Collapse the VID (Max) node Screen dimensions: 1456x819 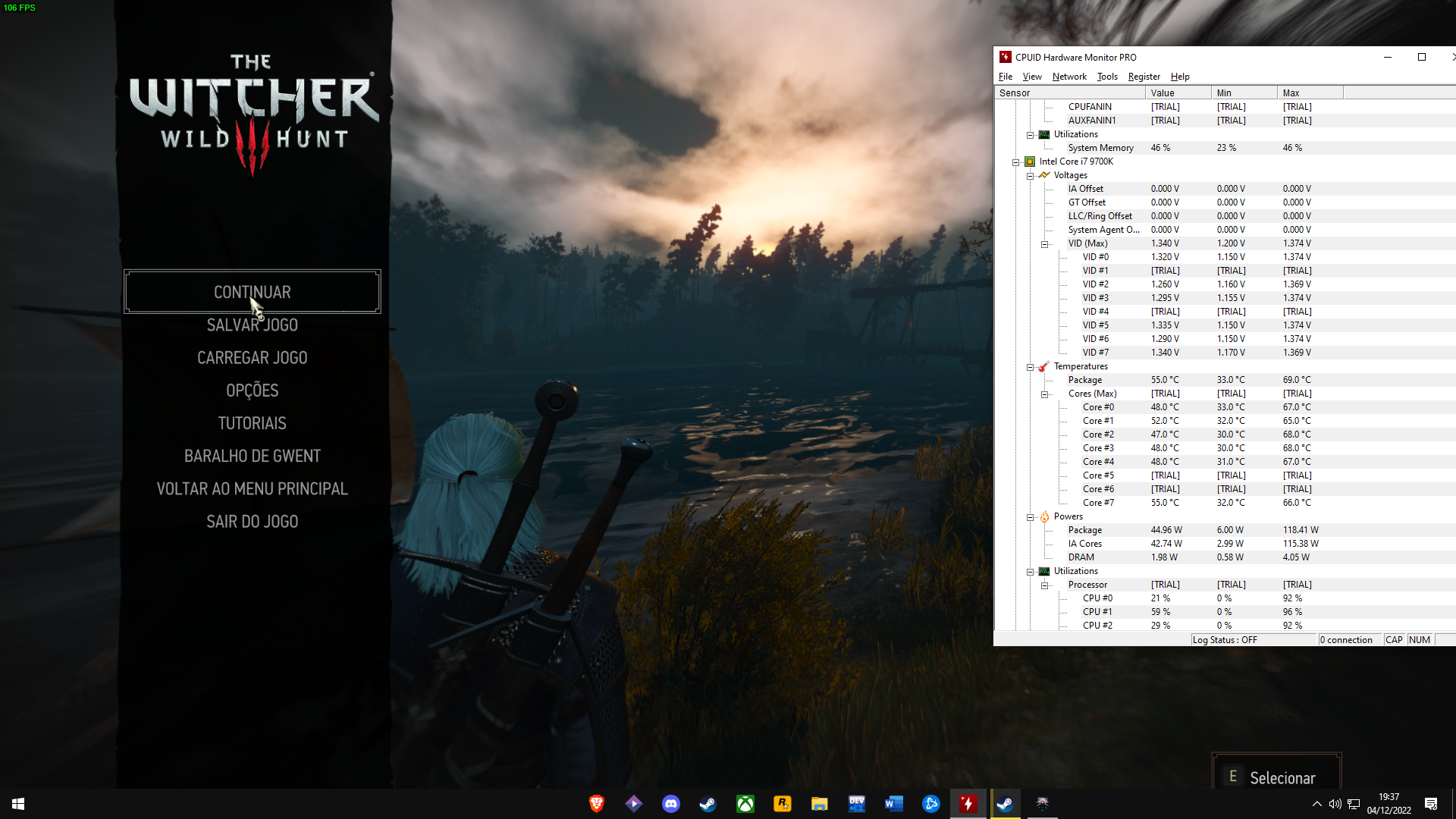1044,244
